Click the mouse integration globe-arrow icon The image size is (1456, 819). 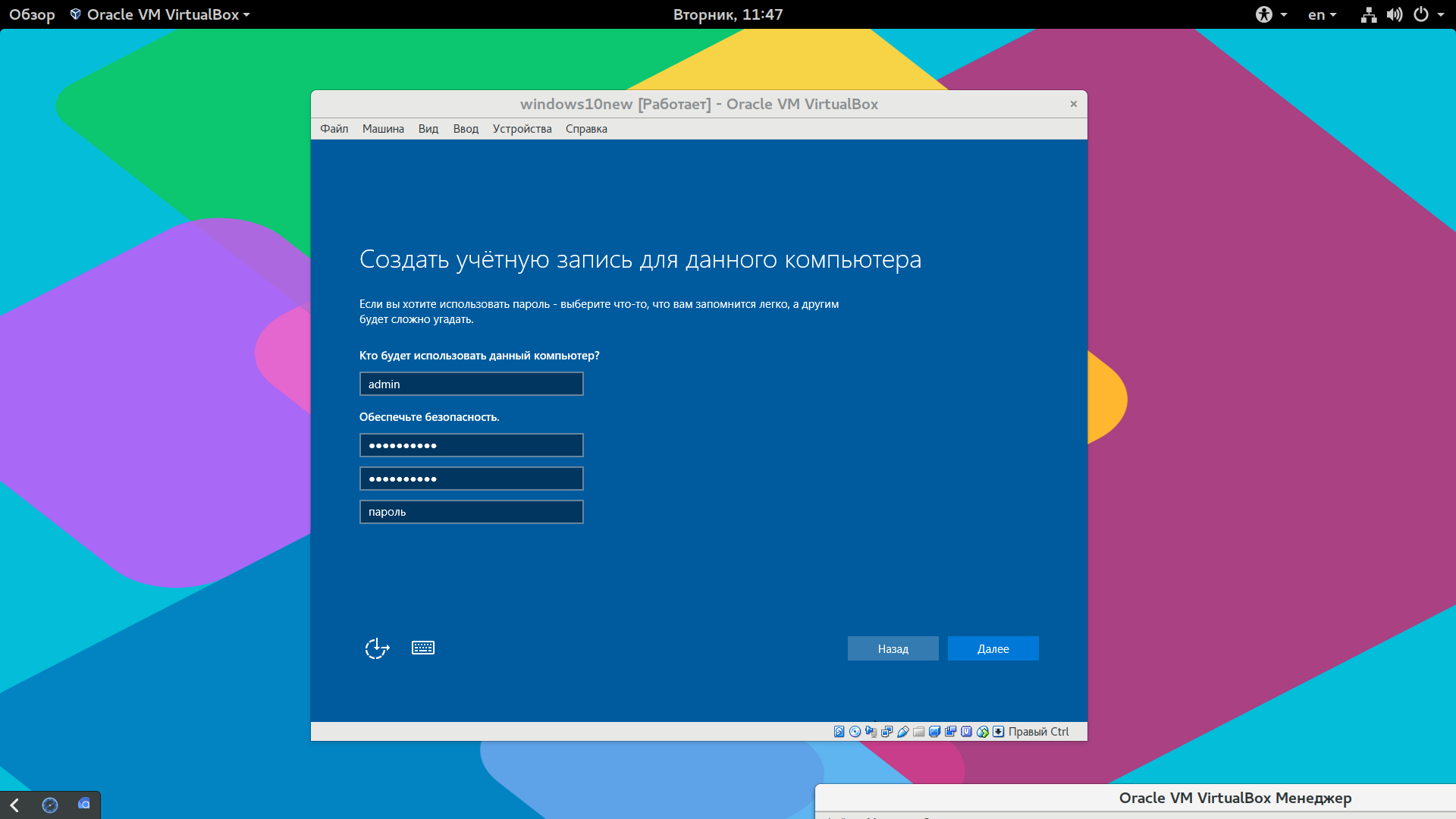pyautogui.click(x=983, y=732)
